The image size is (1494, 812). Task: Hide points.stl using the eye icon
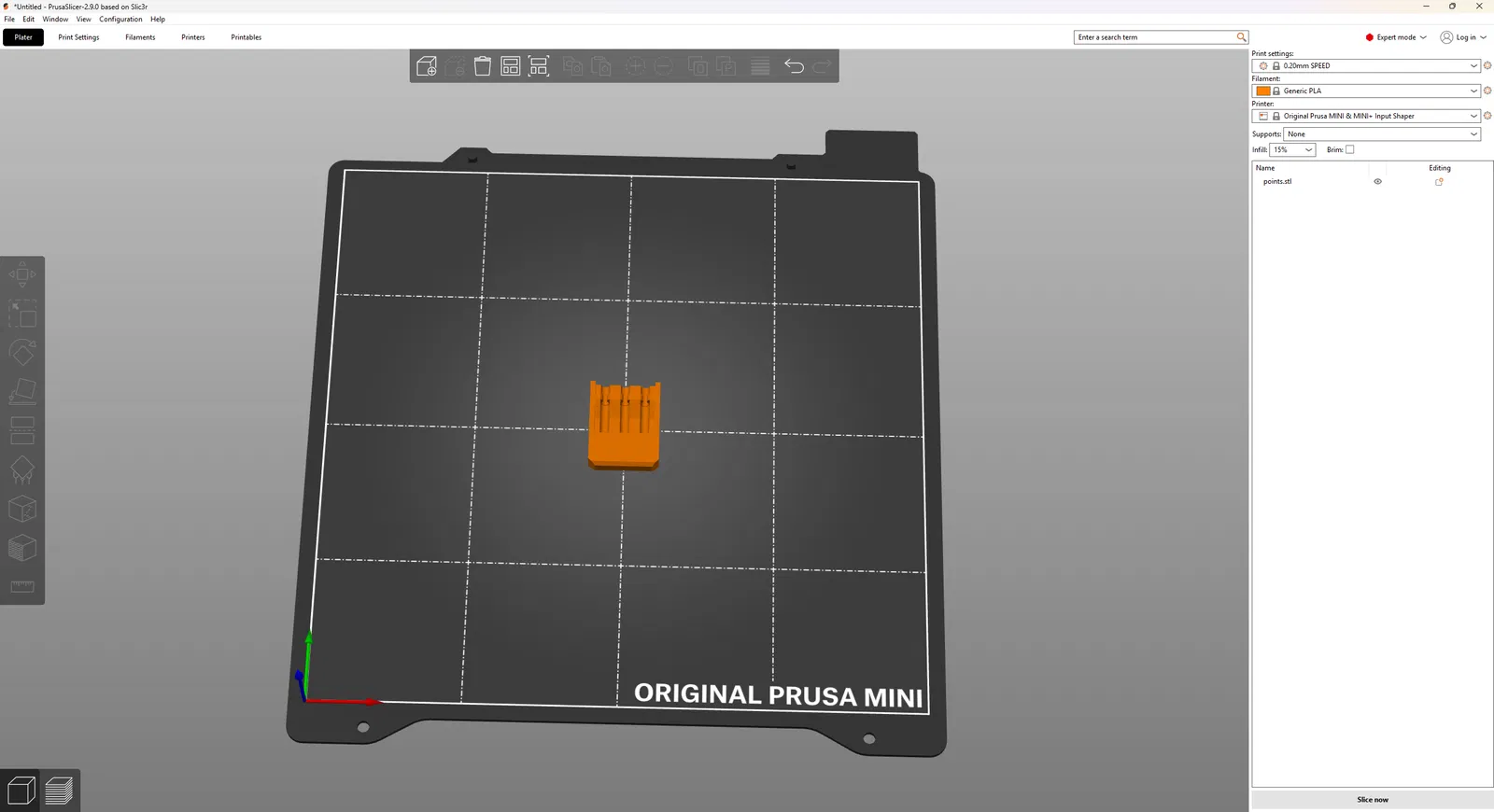coord(1377,182)
